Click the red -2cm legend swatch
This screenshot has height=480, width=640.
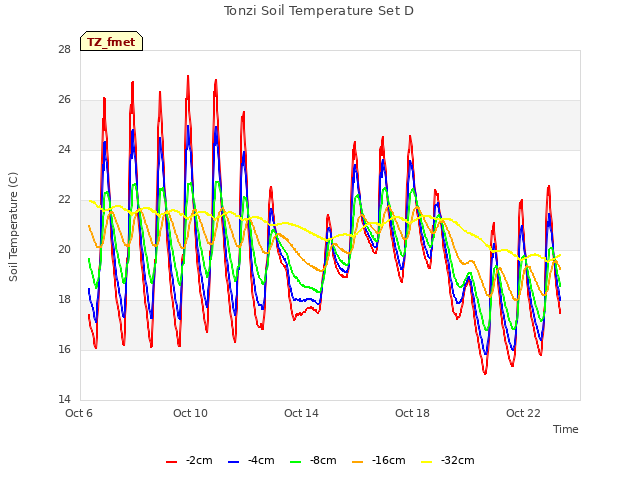pos(171,462)
